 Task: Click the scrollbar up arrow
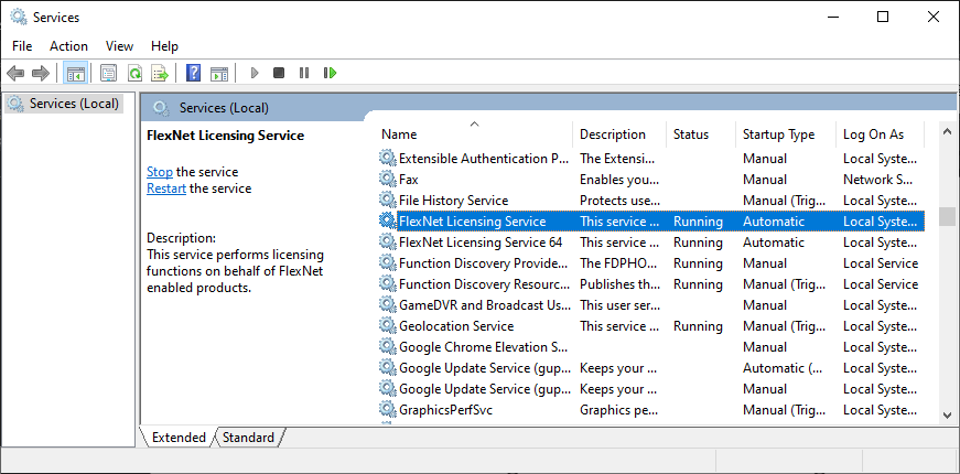[947, 130]
